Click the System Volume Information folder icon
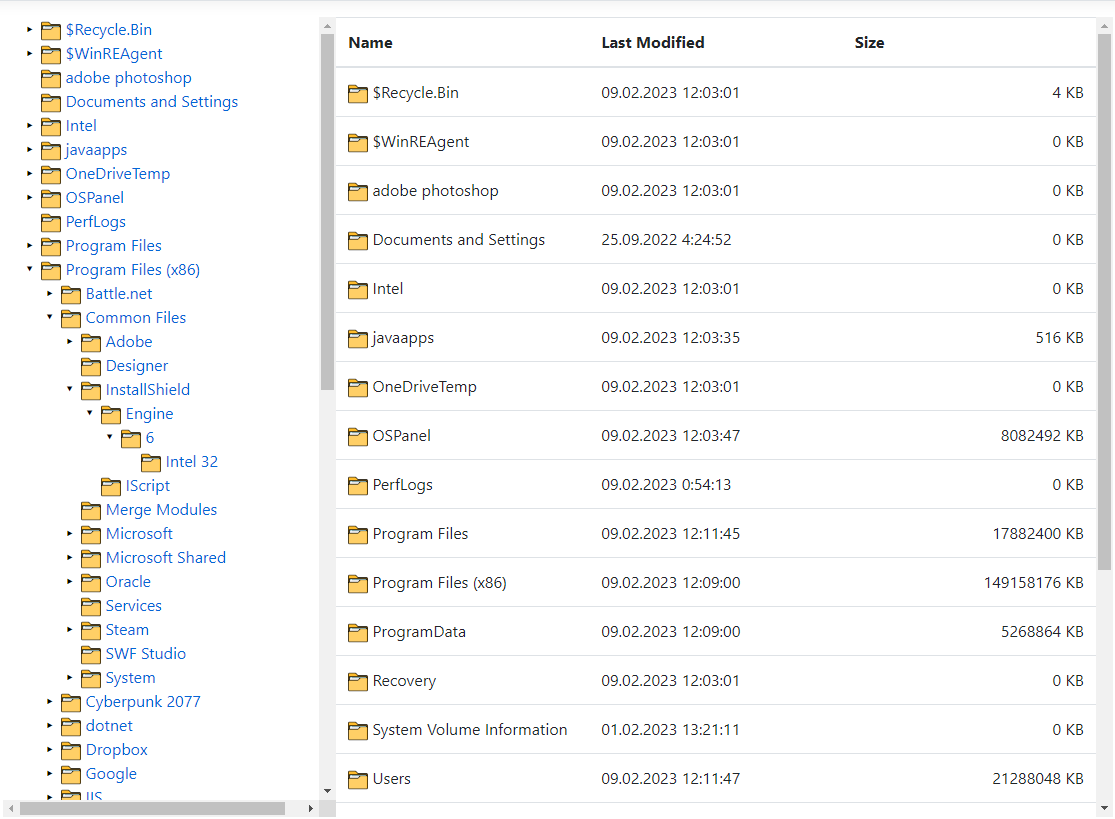Viewport: 1115px width, 819px height. (358, 729)
